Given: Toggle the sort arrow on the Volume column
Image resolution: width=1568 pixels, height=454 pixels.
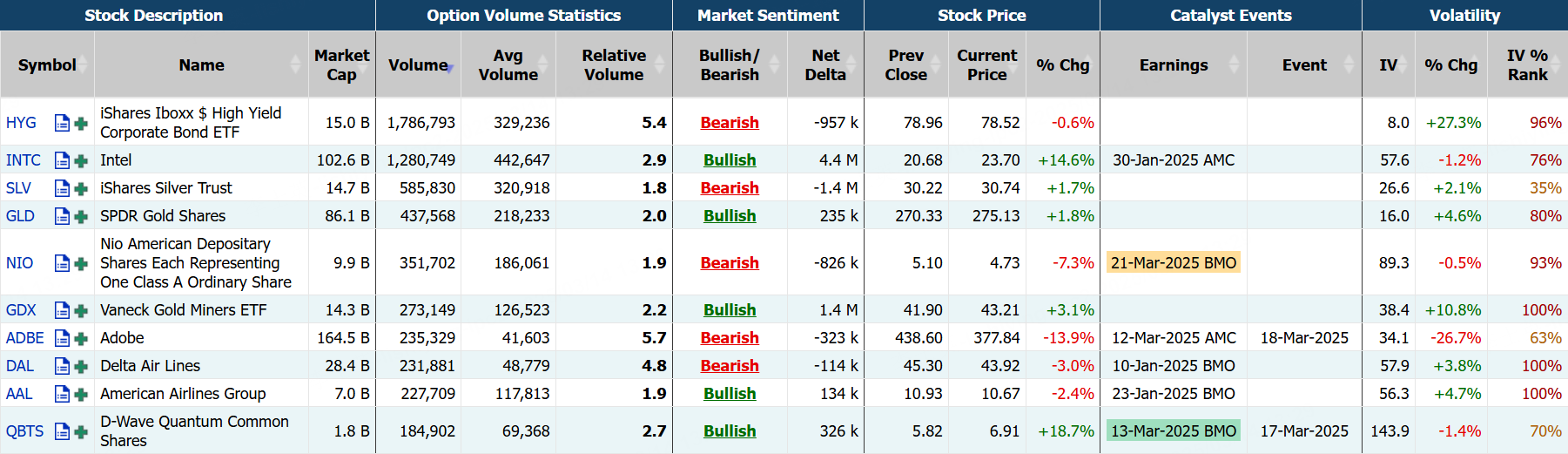Looking at the screenshot, I should tap(450, 66).
